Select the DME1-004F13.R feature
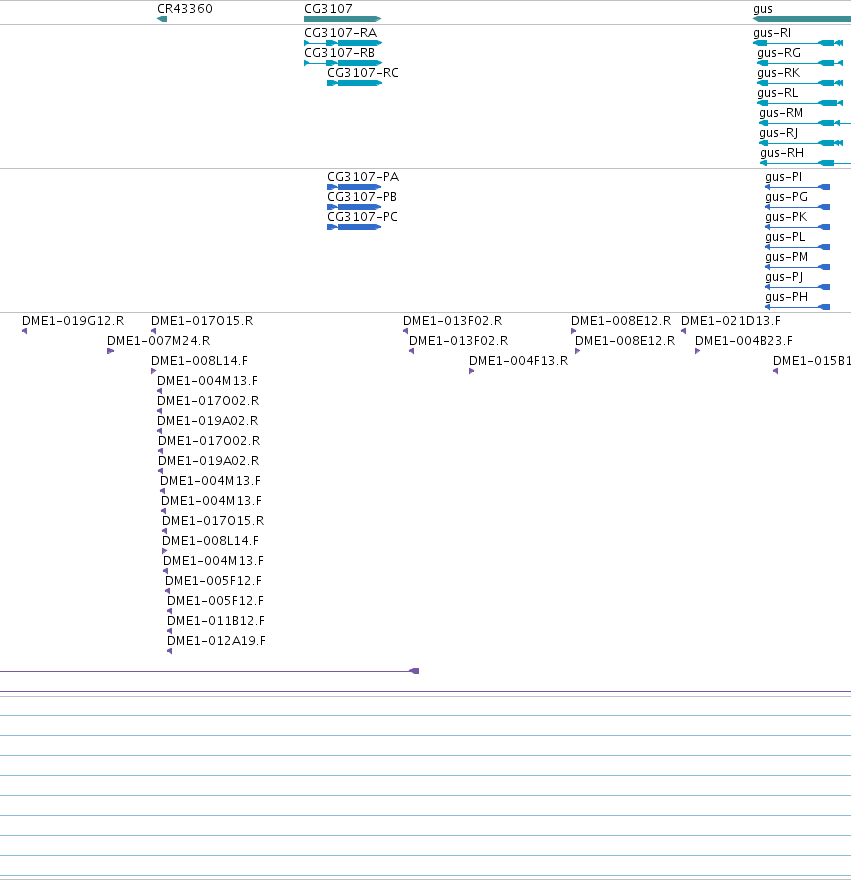851x880 pixels. click(x=472, y=371)
